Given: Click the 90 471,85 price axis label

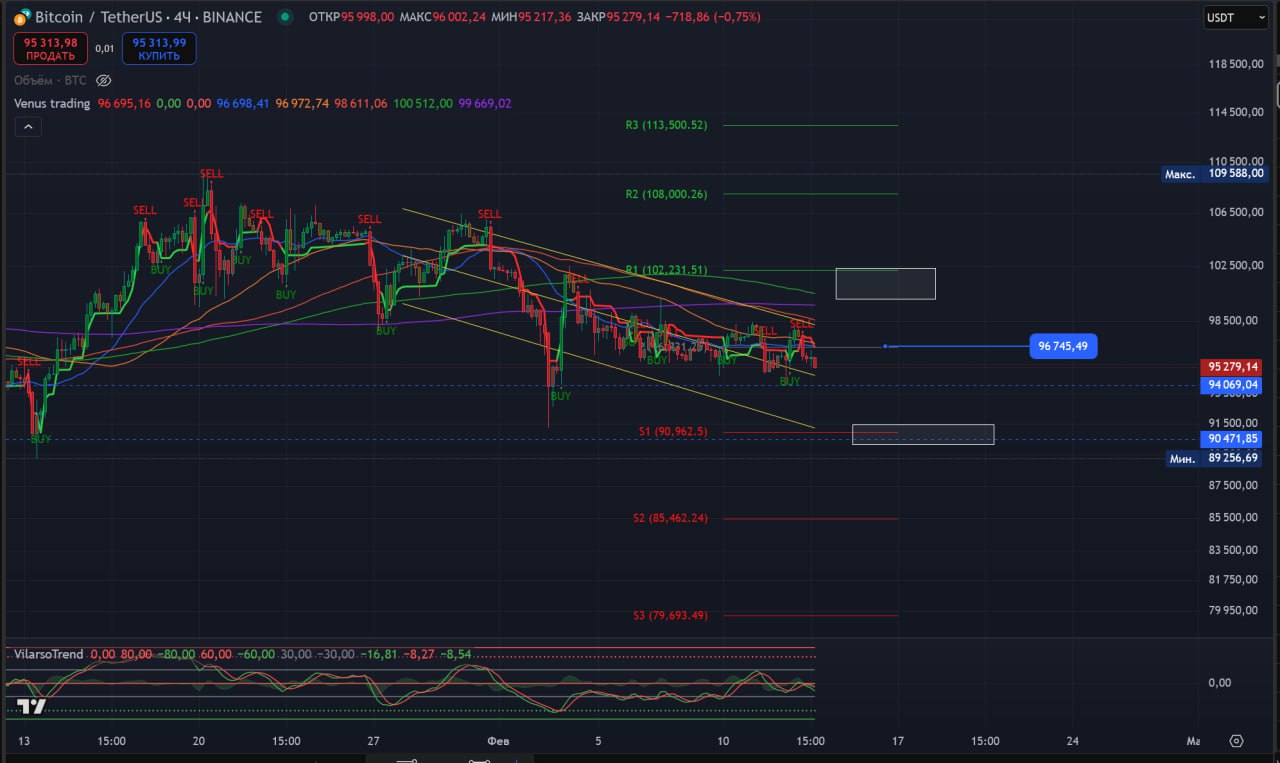Looking at the screenshot, I should tap(1232, 439).
